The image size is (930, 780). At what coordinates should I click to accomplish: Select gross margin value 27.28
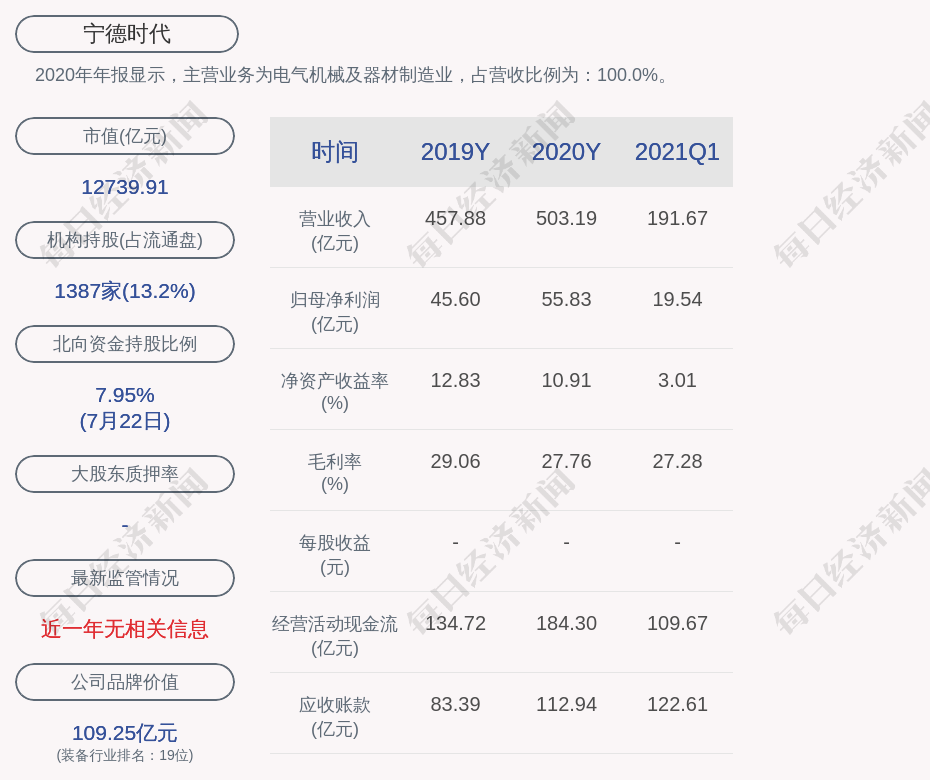click(x=677, y=461)
